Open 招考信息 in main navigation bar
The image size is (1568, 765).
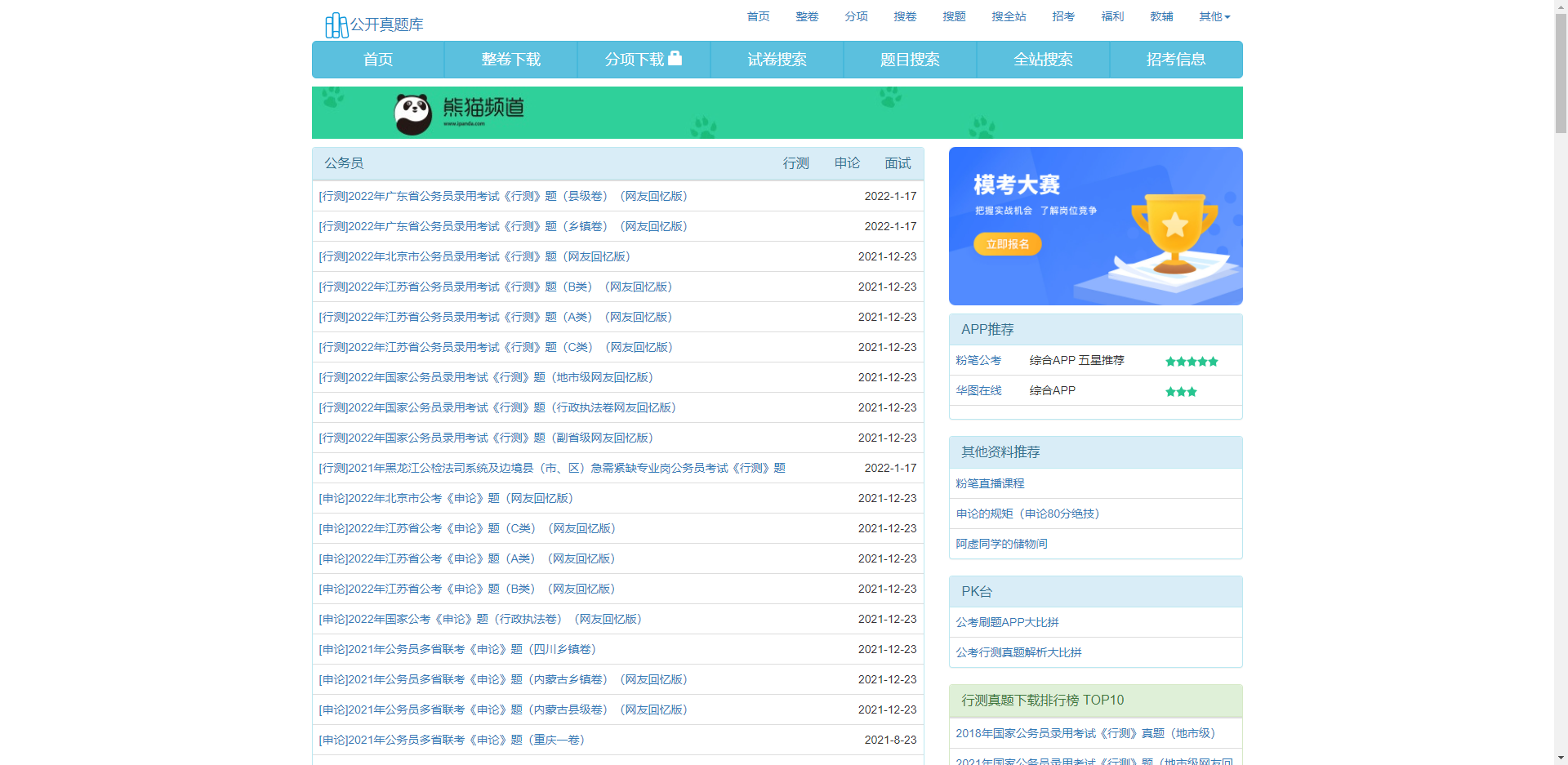[1175, 60]
